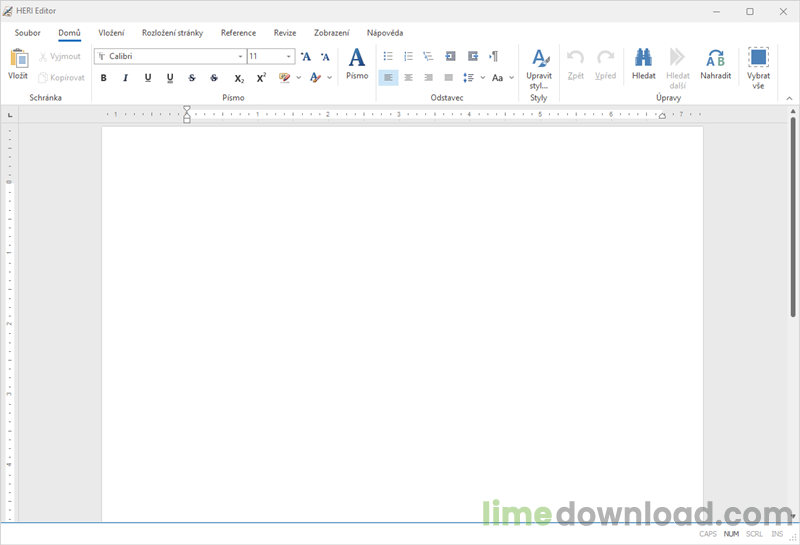Screen dimensions: 800x545
Task: Click the CAPS status bar indicator
Action: 708,534
